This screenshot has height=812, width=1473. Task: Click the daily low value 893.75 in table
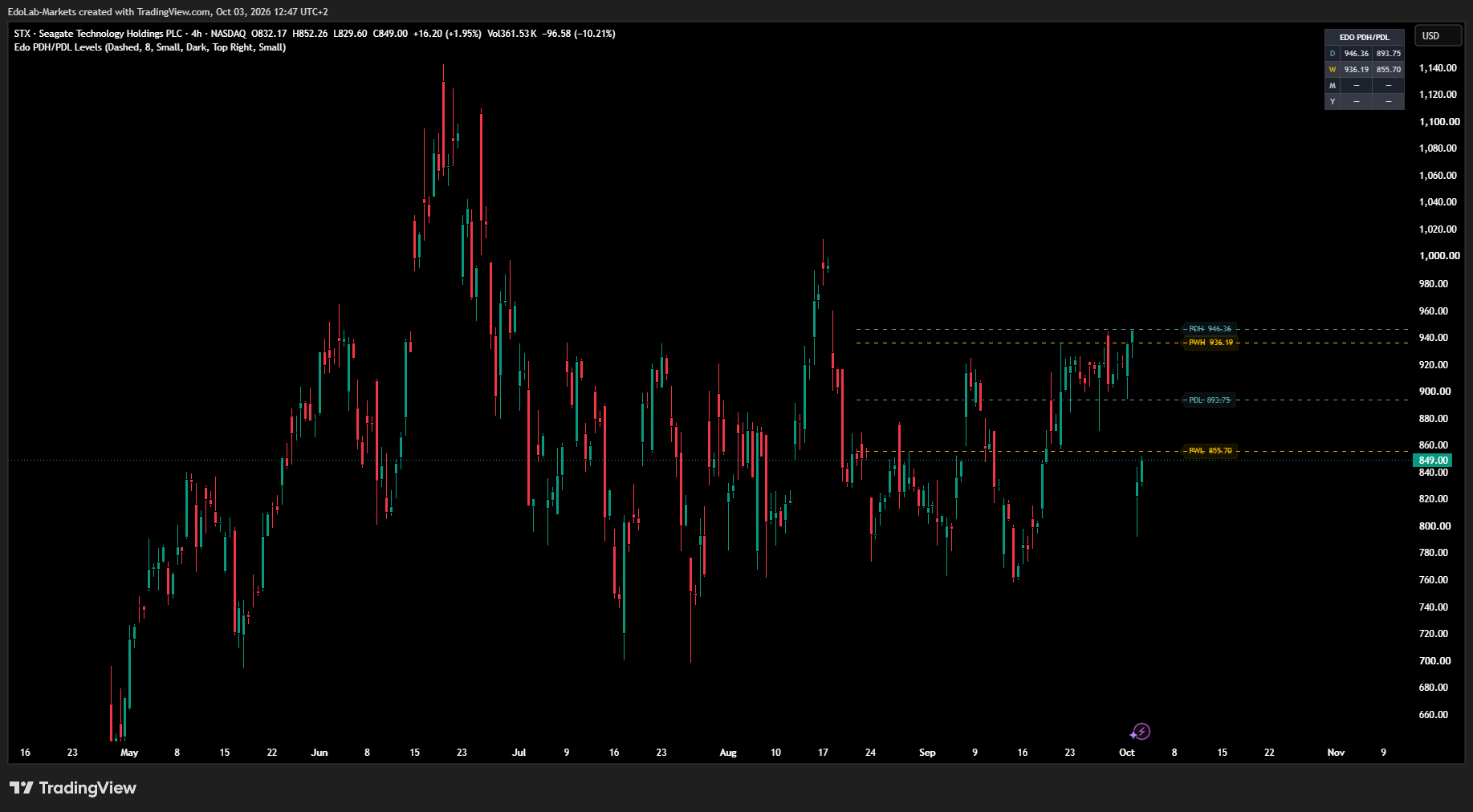pyautogui.click(x=1389, y=54)
